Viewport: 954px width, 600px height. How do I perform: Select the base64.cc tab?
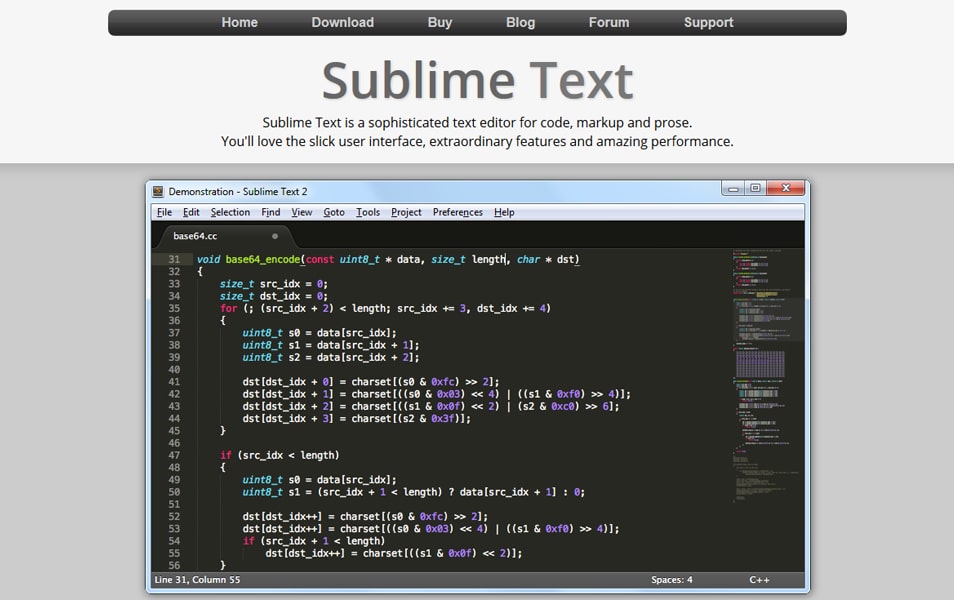point(224,236)
